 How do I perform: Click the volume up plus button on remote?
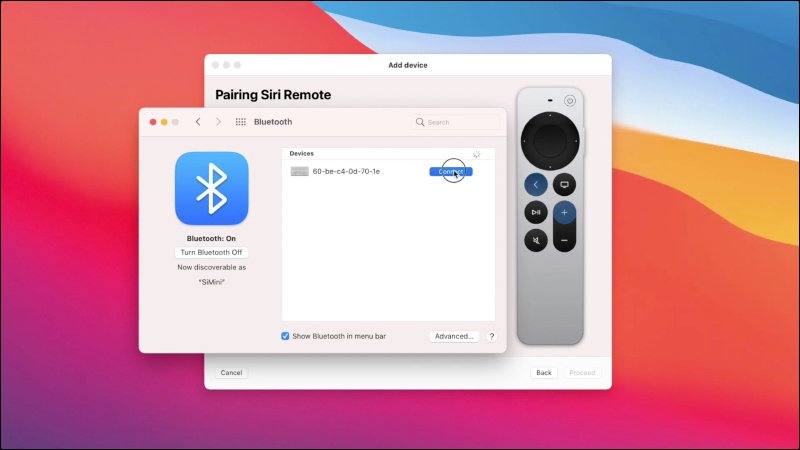coord(564,212)
